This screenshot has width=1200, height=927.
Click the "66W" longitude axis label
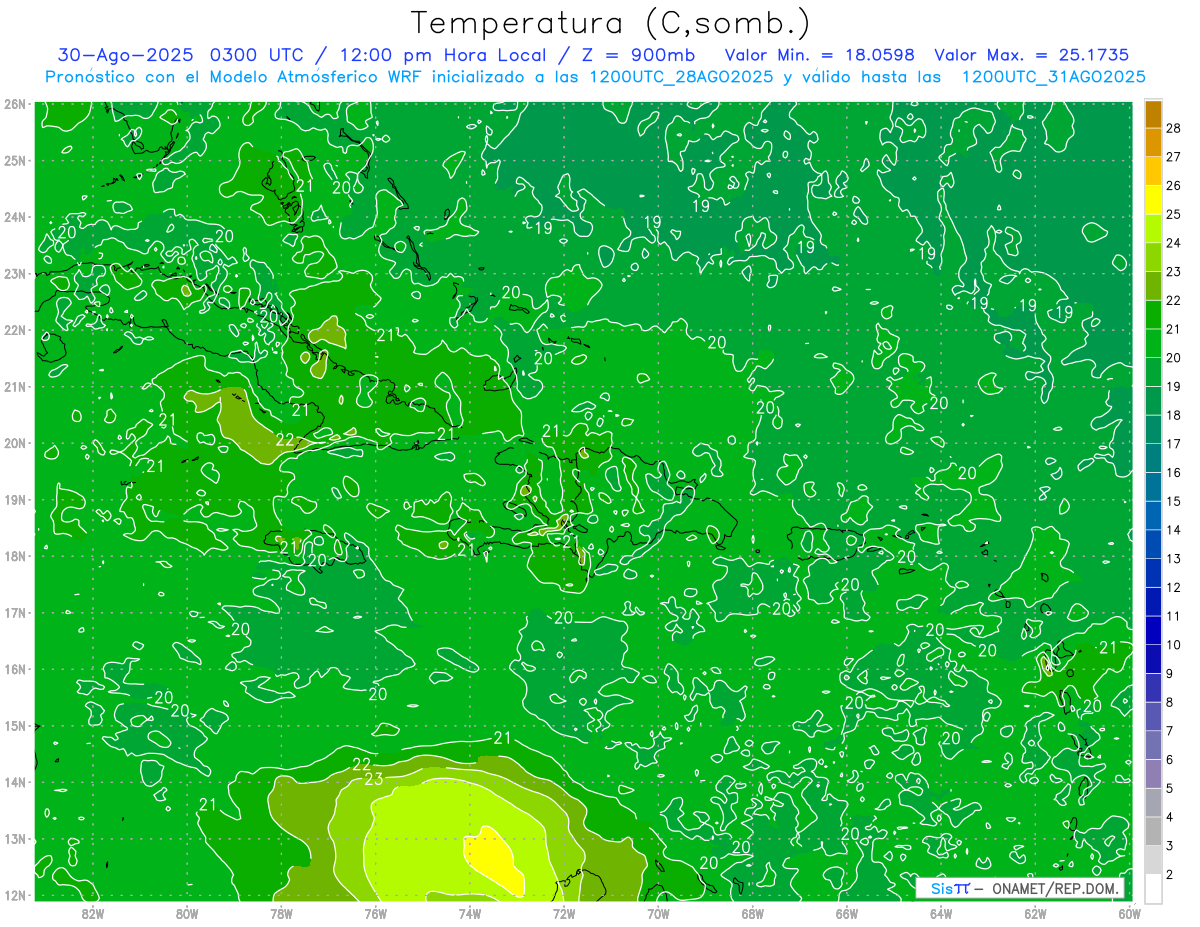(x=847, y=912)
